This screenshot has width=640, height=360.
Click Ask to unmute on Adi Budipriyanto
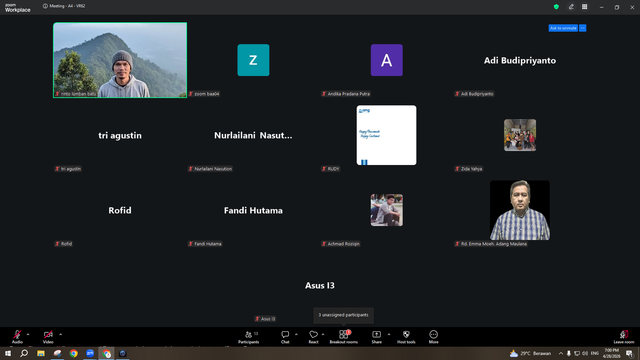click(563, 28)
